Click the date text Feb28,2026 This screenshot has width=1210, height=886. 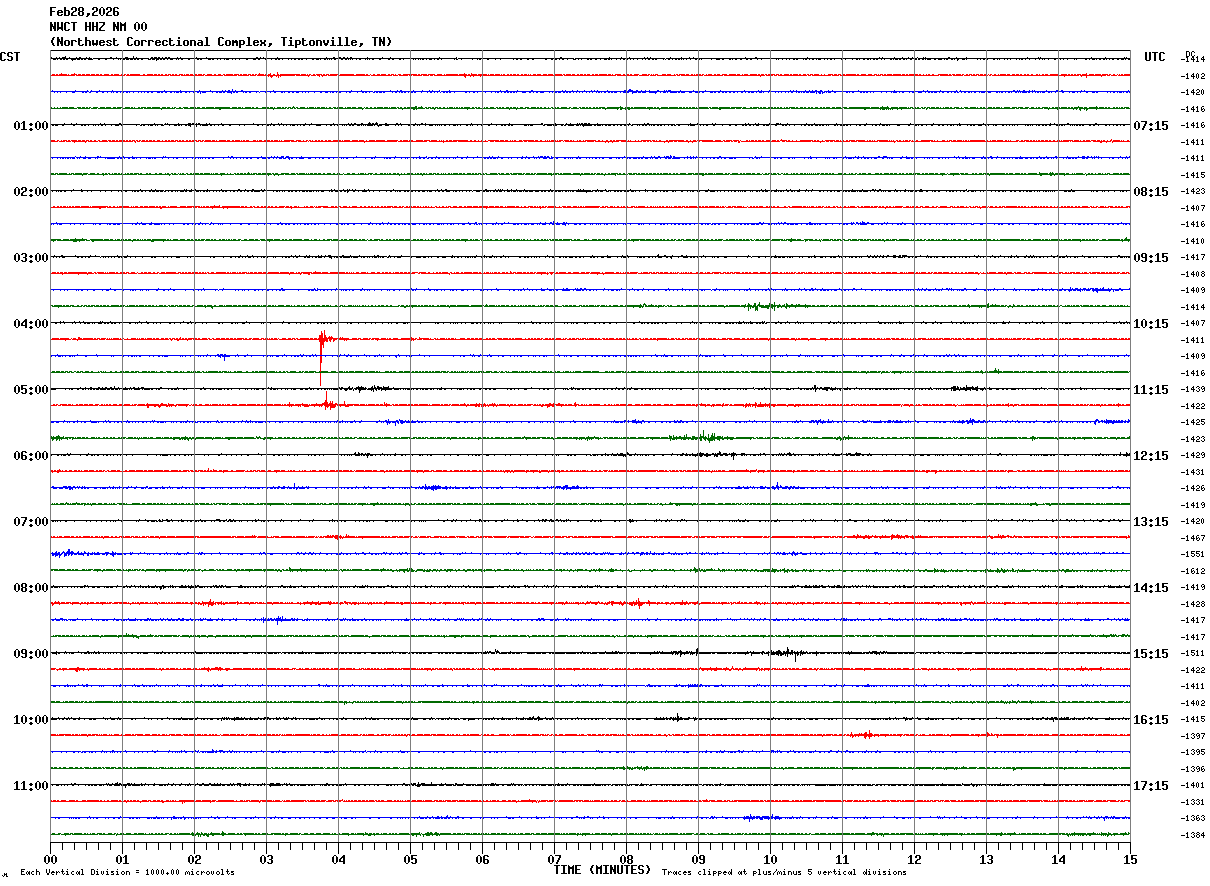pyautogui.click(x=84, y=12)
